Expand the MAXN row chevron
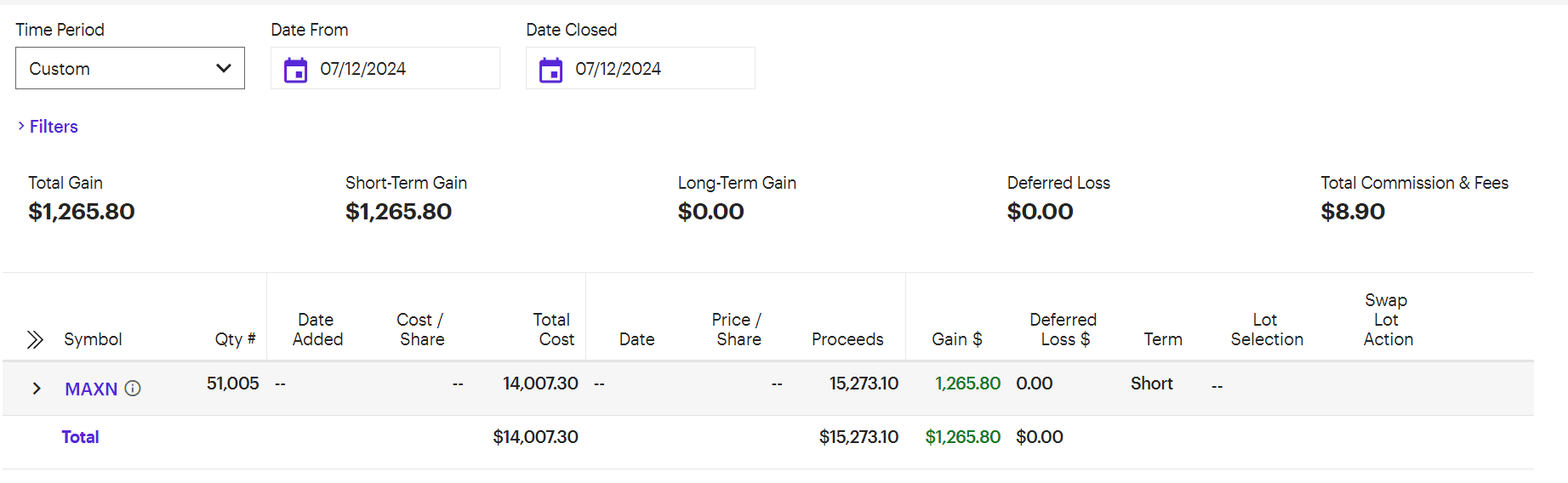1568x483 pixels. (x=37, y=389)
